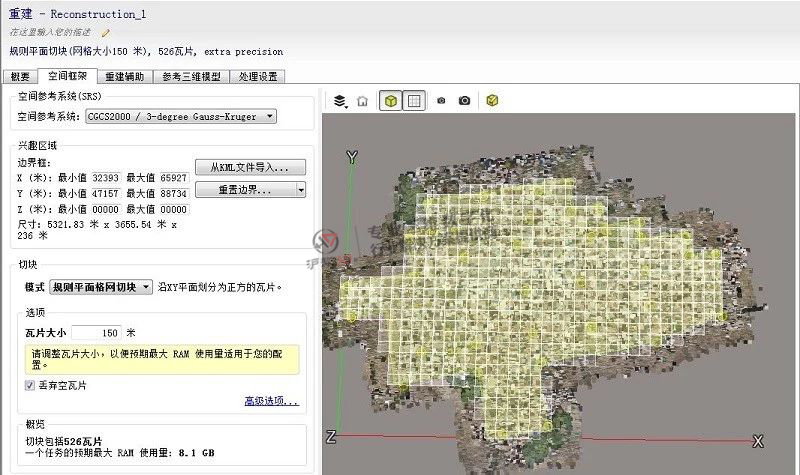Click the Y maximum value field 88734
The width and height of the screenshot is (800, 475).
[173, 194]
